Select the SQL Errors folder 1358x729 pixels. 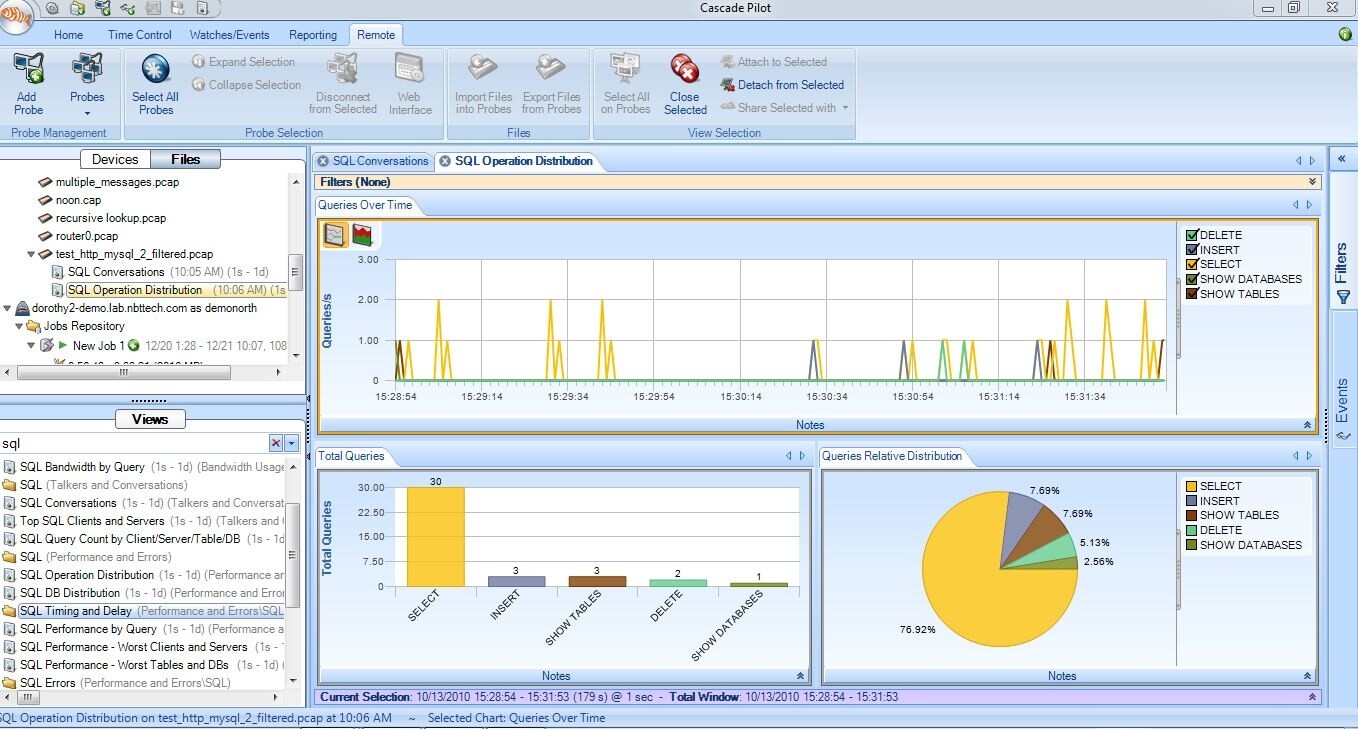48,683
